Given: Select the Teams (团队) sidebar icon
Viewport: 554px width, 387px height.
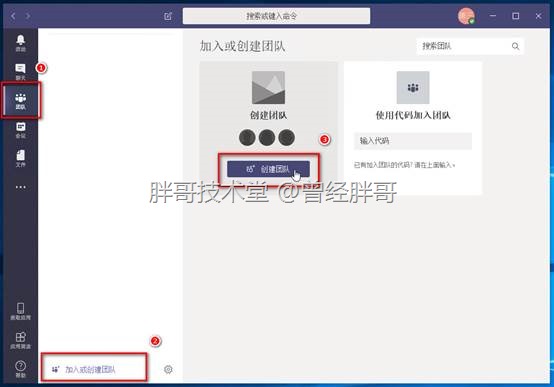Looking at the screenshot, I should [20, 101].
